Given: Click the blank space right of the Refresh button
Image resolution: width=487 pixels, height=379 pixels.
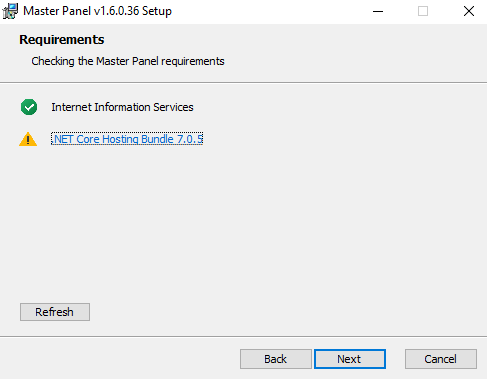Looking at the screenshot, I should point(287,312).
